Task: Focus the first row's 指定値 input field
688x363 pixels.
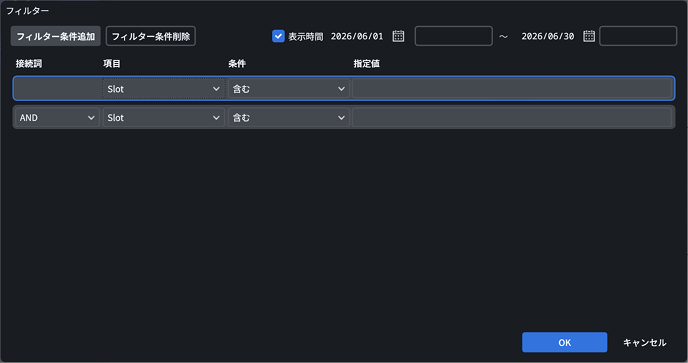Action: tap(512, 89)
